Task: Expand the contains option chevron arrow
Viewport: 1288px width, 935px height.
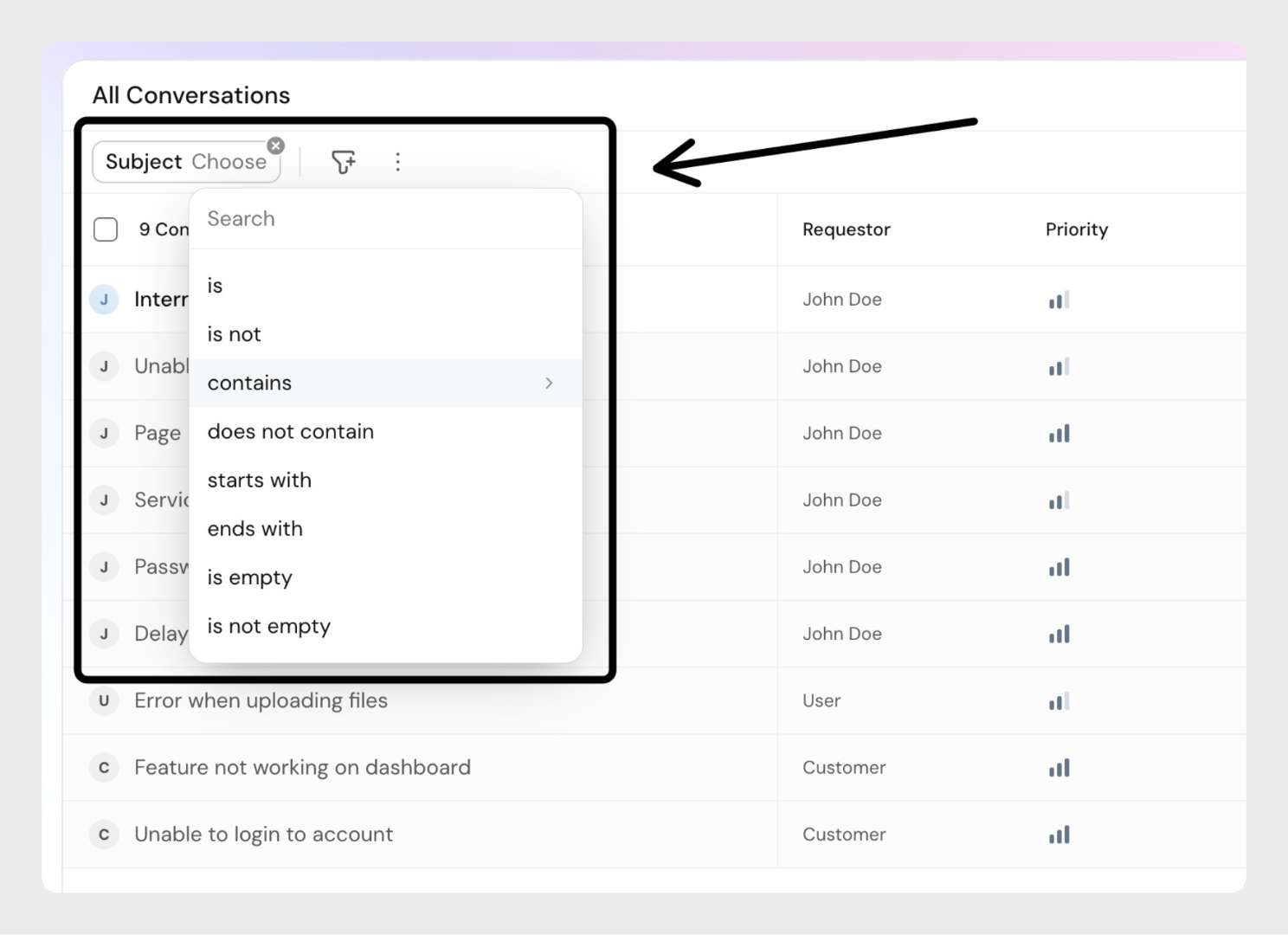Action: pos(549,383)
